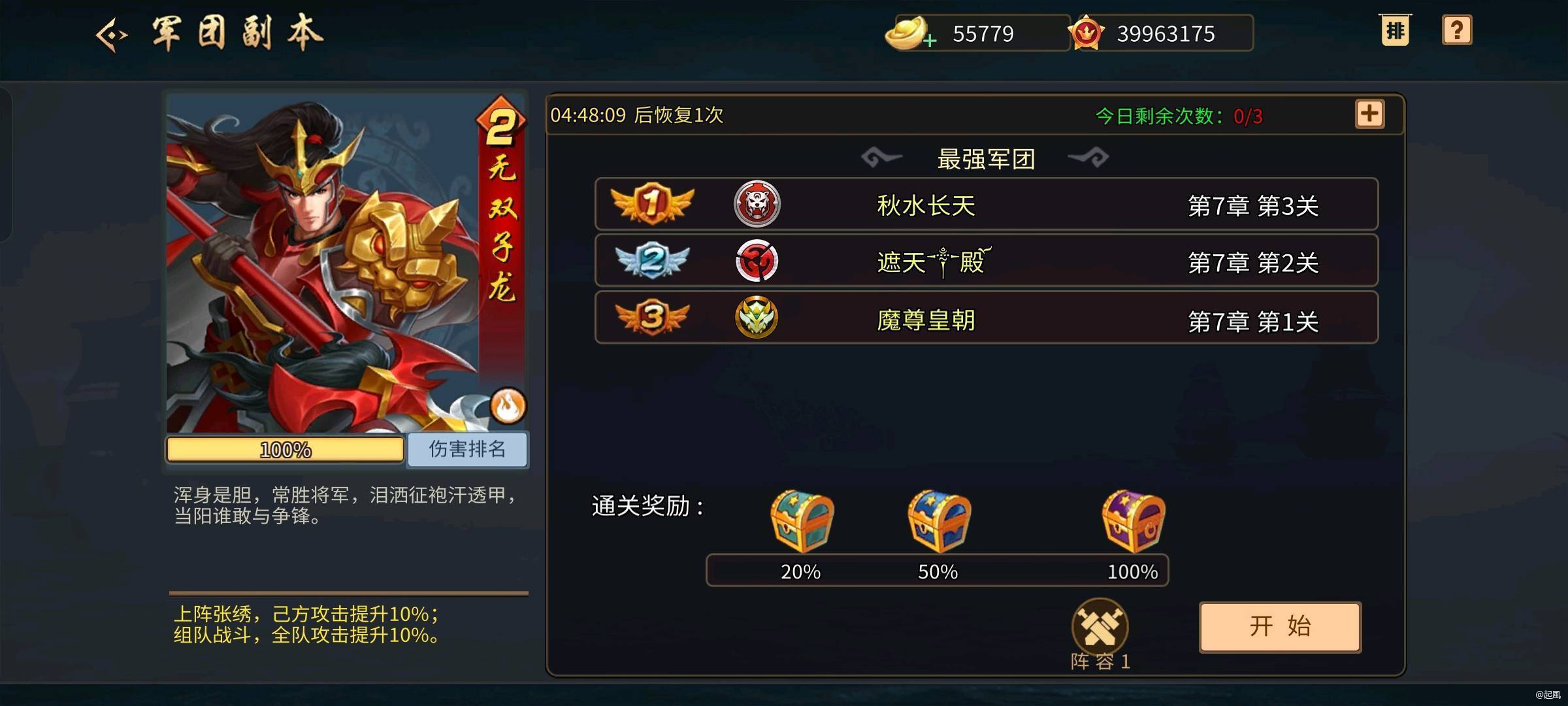Click the 开始 start button
Image resolution: width=1568 pixels, height=706 pixels.
pos(1281,627)
